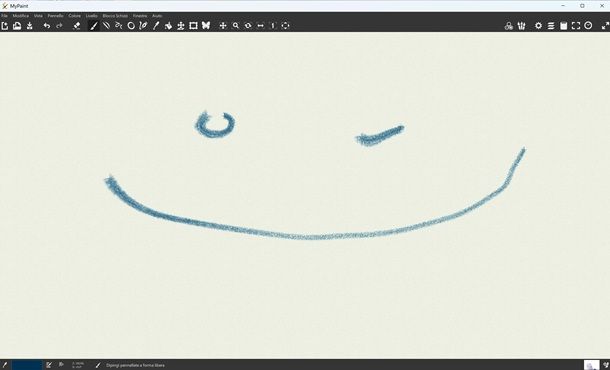Select the color picker eyedropper tool

pyautogui.click(x=156, y=26)
